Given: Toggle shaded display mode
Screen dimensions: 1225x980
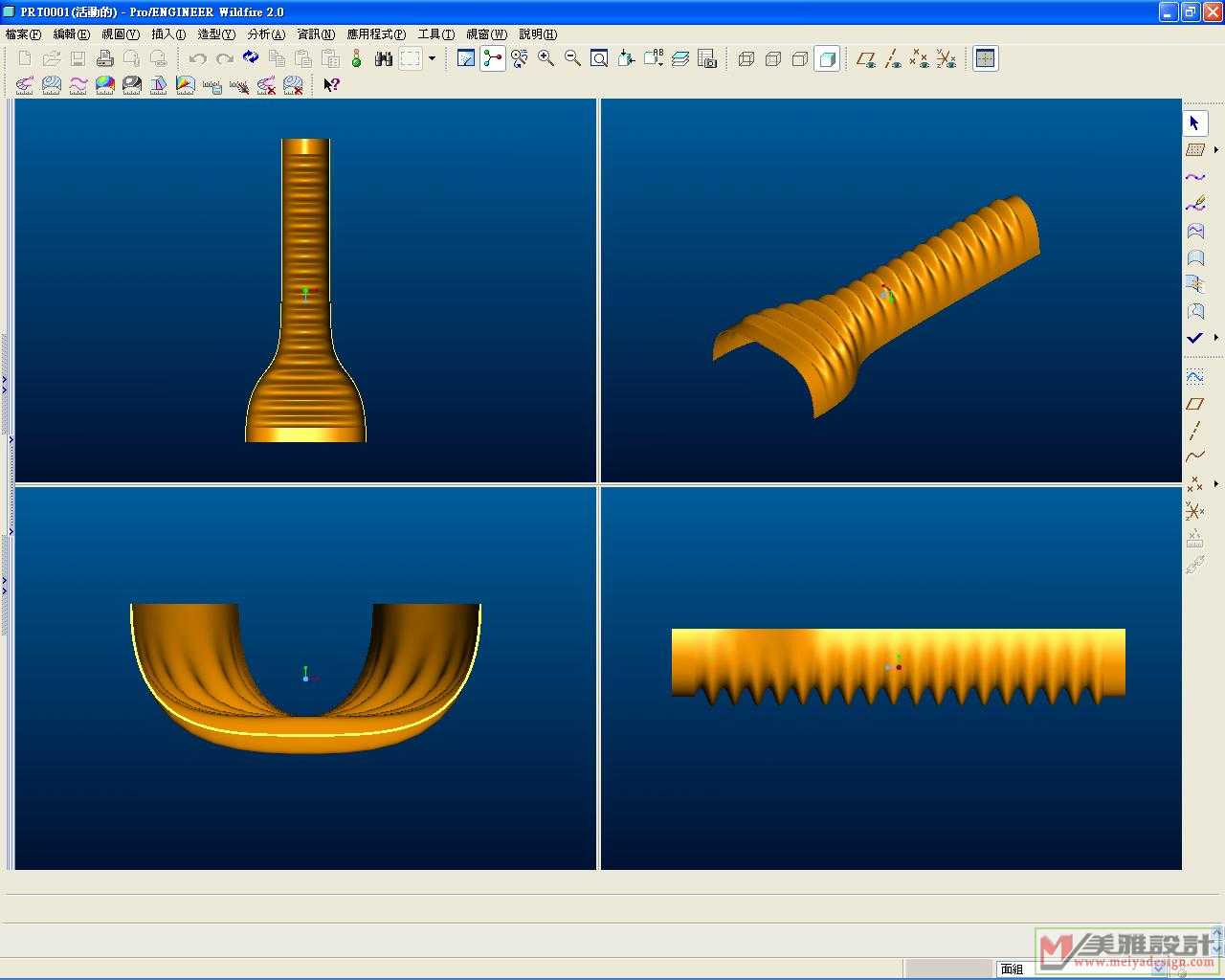Looking at the screenshot, I should click(x=828, y=58).
